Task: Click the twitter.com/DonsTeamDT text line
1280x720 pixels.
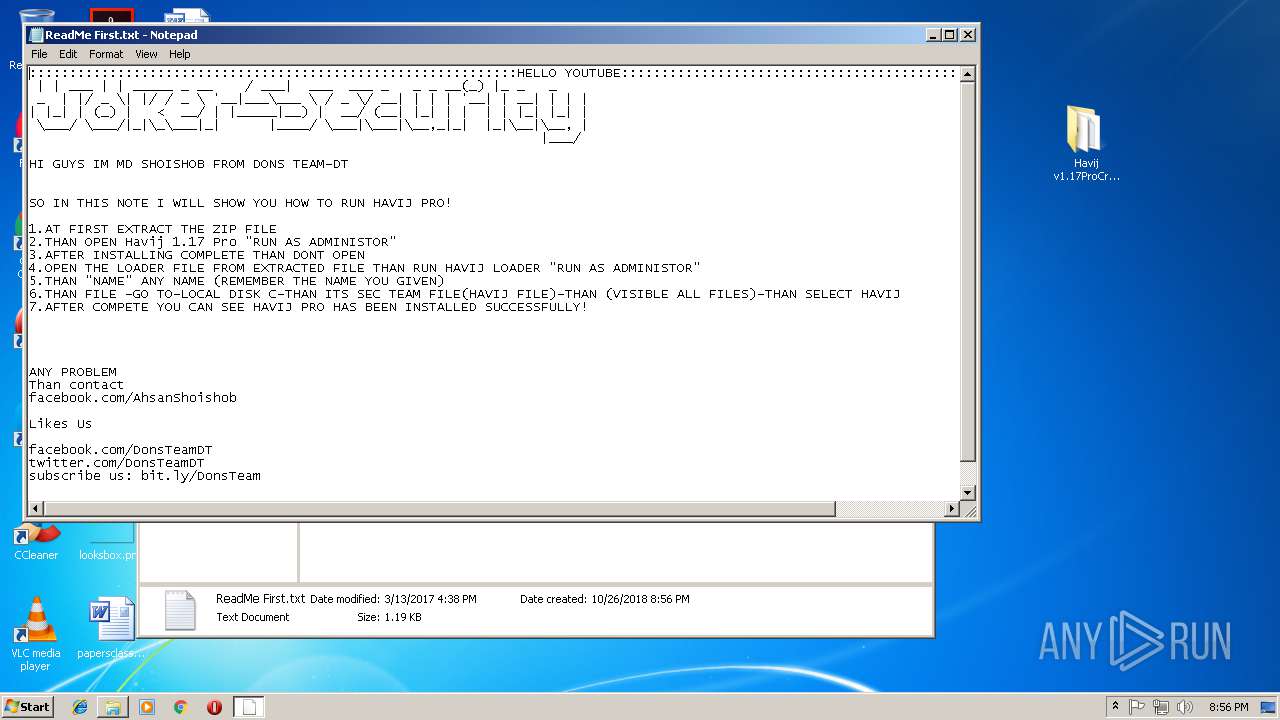Action: coord(117,463)
